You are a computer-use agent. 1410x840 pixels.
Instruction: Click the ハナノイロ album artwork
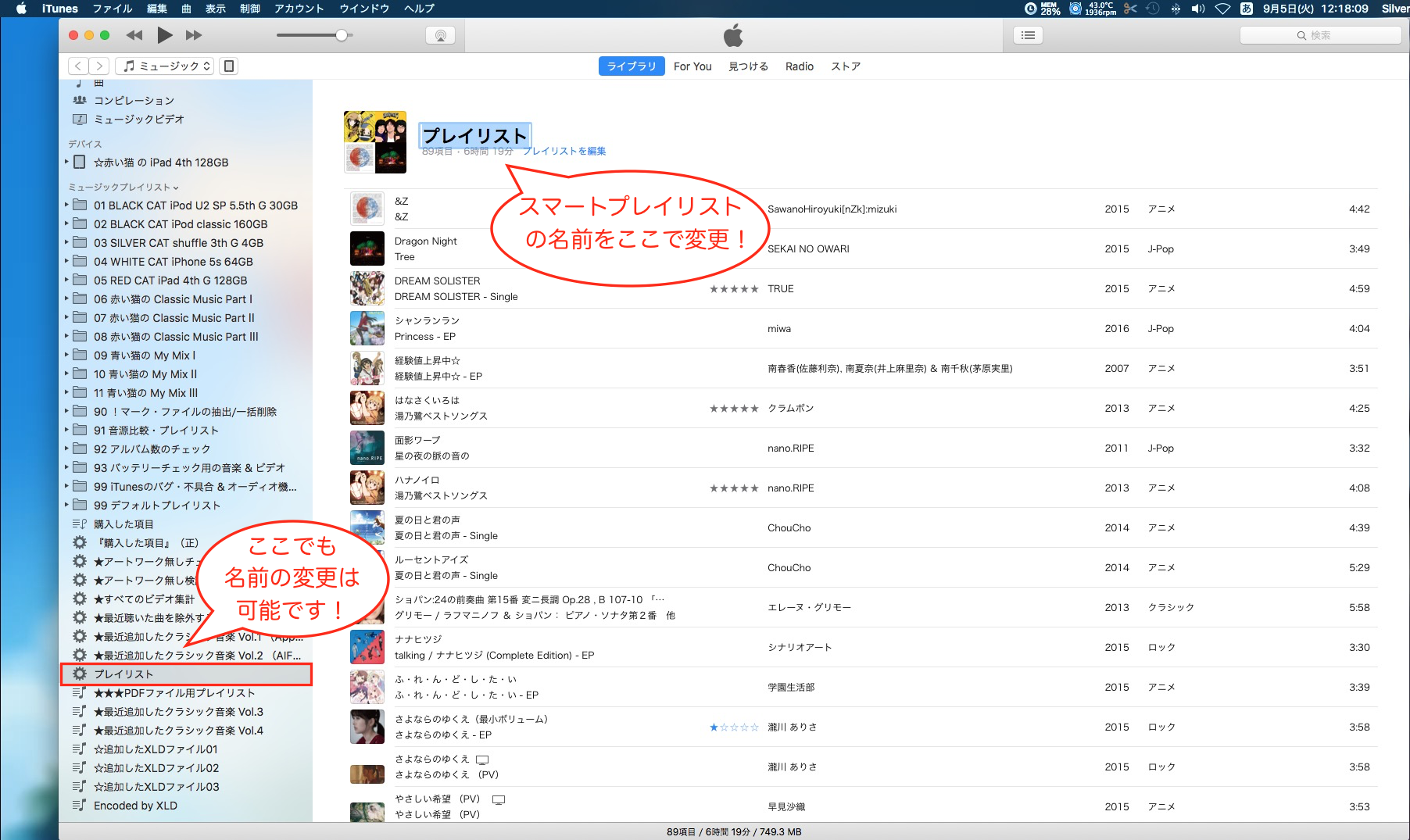tap(367, 488)
